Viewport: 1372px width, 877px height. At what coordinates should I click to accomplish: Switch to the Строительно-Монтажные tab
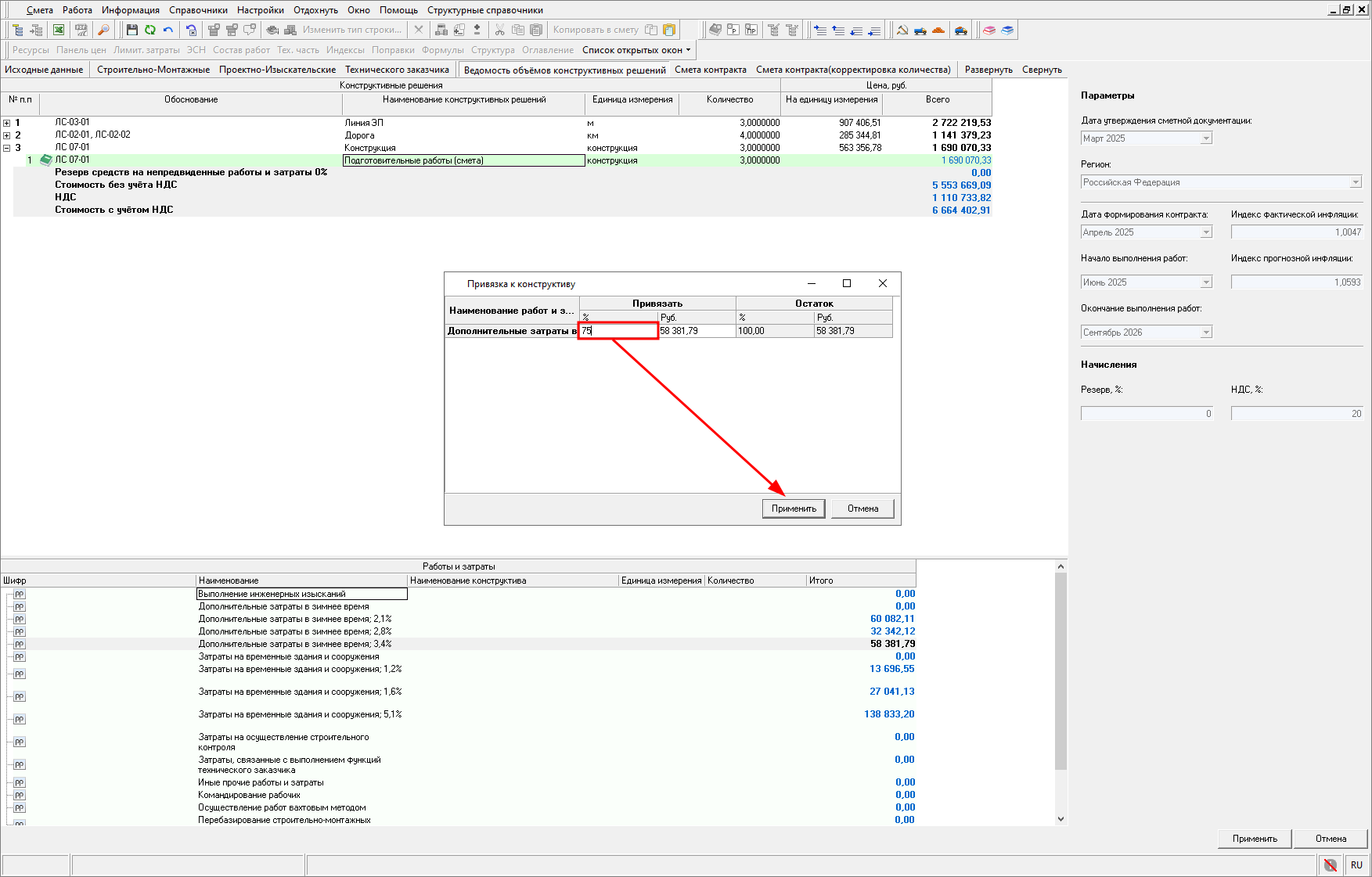[x=153, y=70]
